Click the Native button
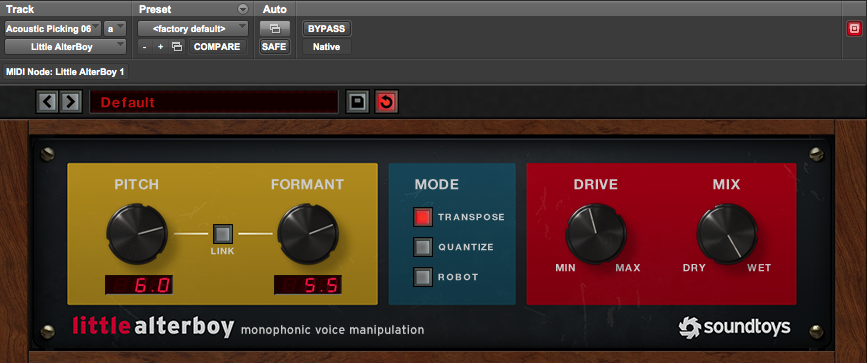The width and height of the screenshot is (867, 363). [327, 47]
